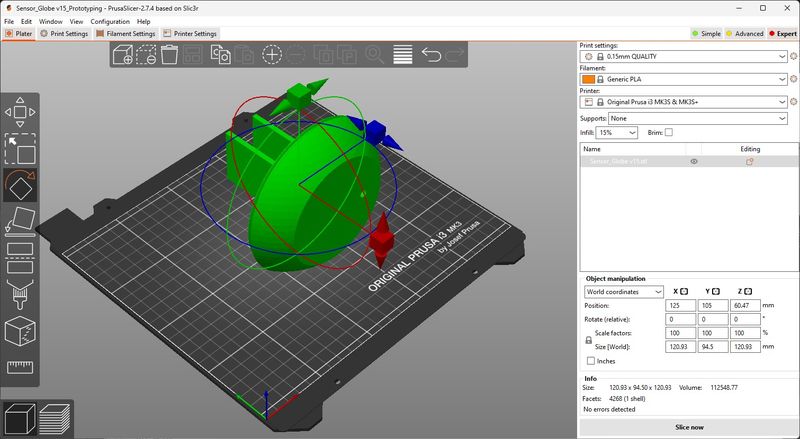Click the orange filament color swatch
Viewport: 800px width, 439px height.
click(x=588, y=78)
